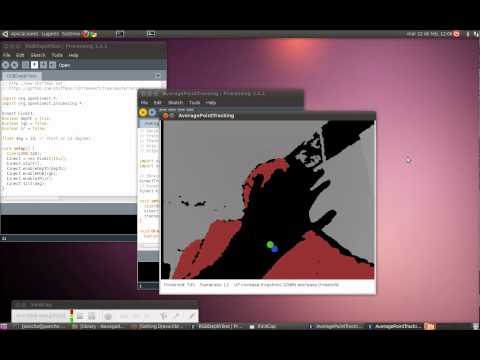
Task: Click filename field in XVidCap window
Action: point(41,316)
